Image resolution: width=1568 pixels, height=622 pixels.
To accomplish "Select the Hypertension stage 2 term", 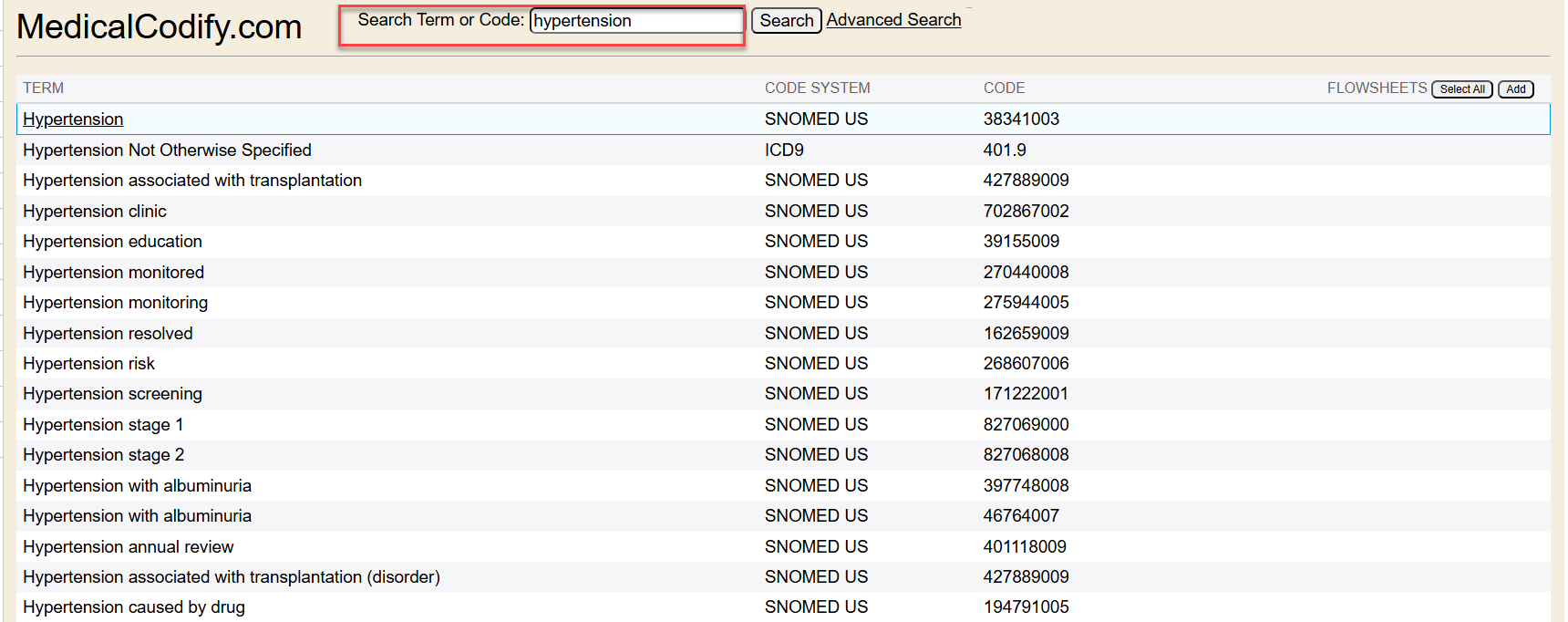I will (x=103, y=455).
